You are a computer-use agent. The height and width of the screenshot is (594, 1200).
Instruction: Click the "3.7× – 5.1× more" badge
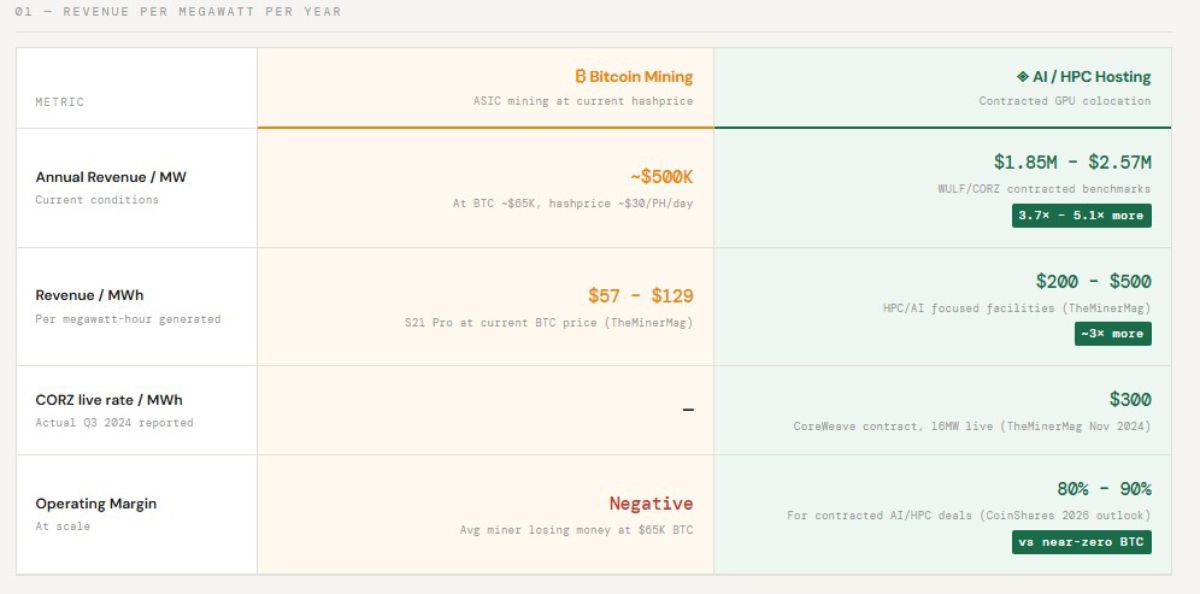[1081, 215]
